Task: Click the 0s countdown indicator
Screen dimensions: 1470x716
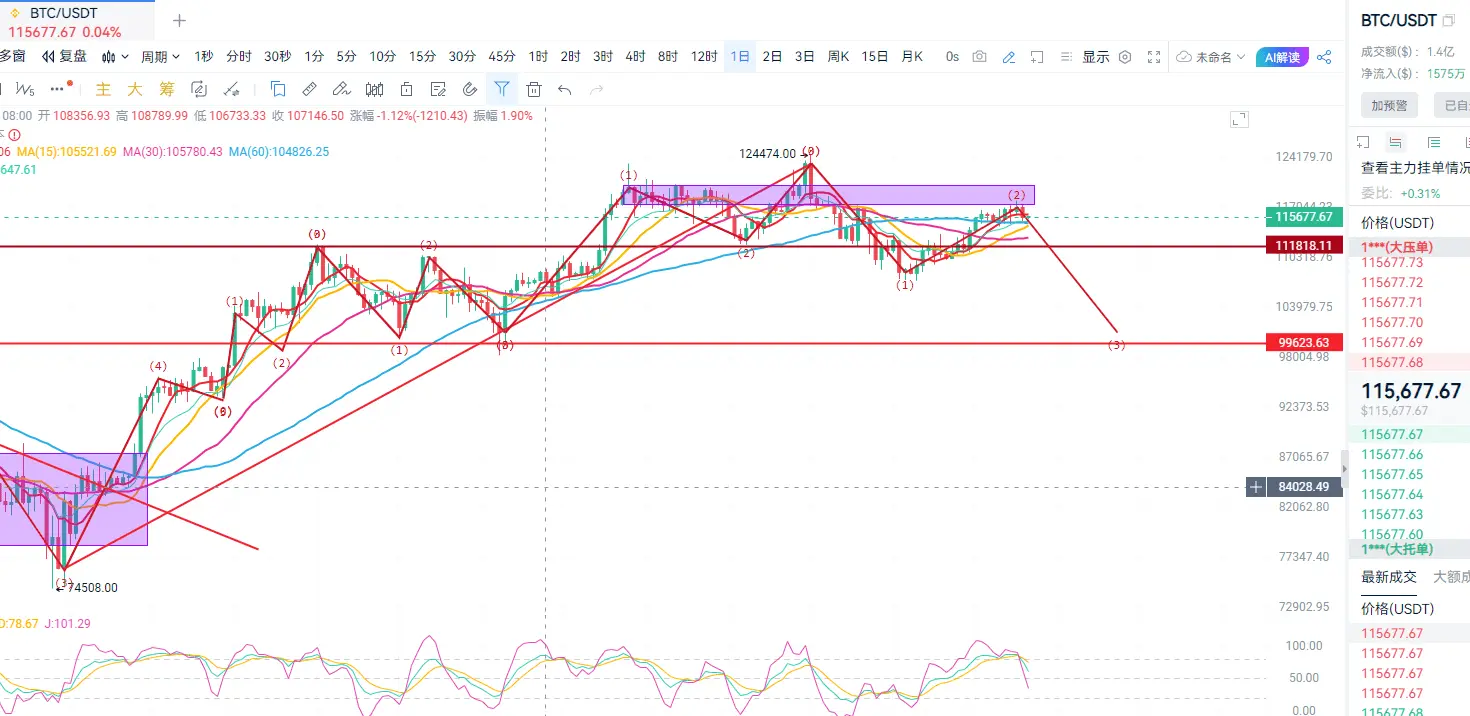Action: 952,57
